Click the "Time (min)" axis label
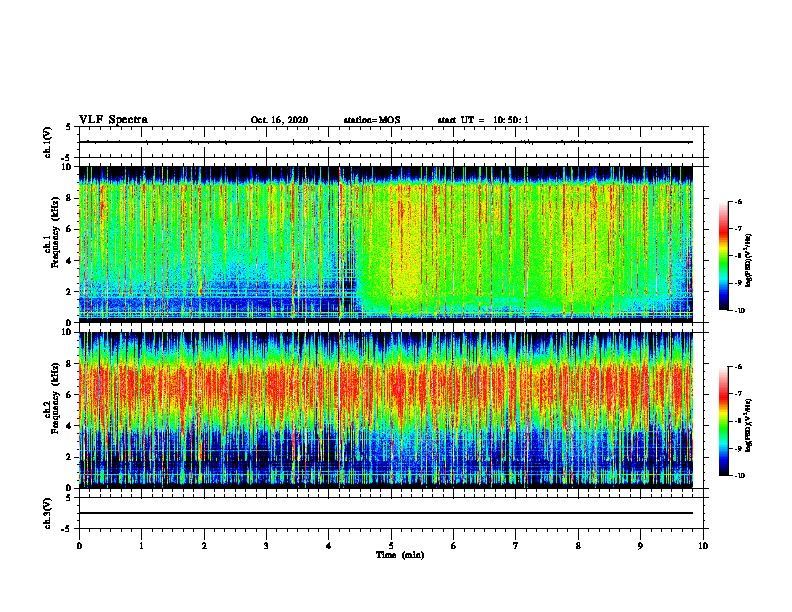This screenshot has height=612, width=792. pyautogui.click(x=400, y=555)
